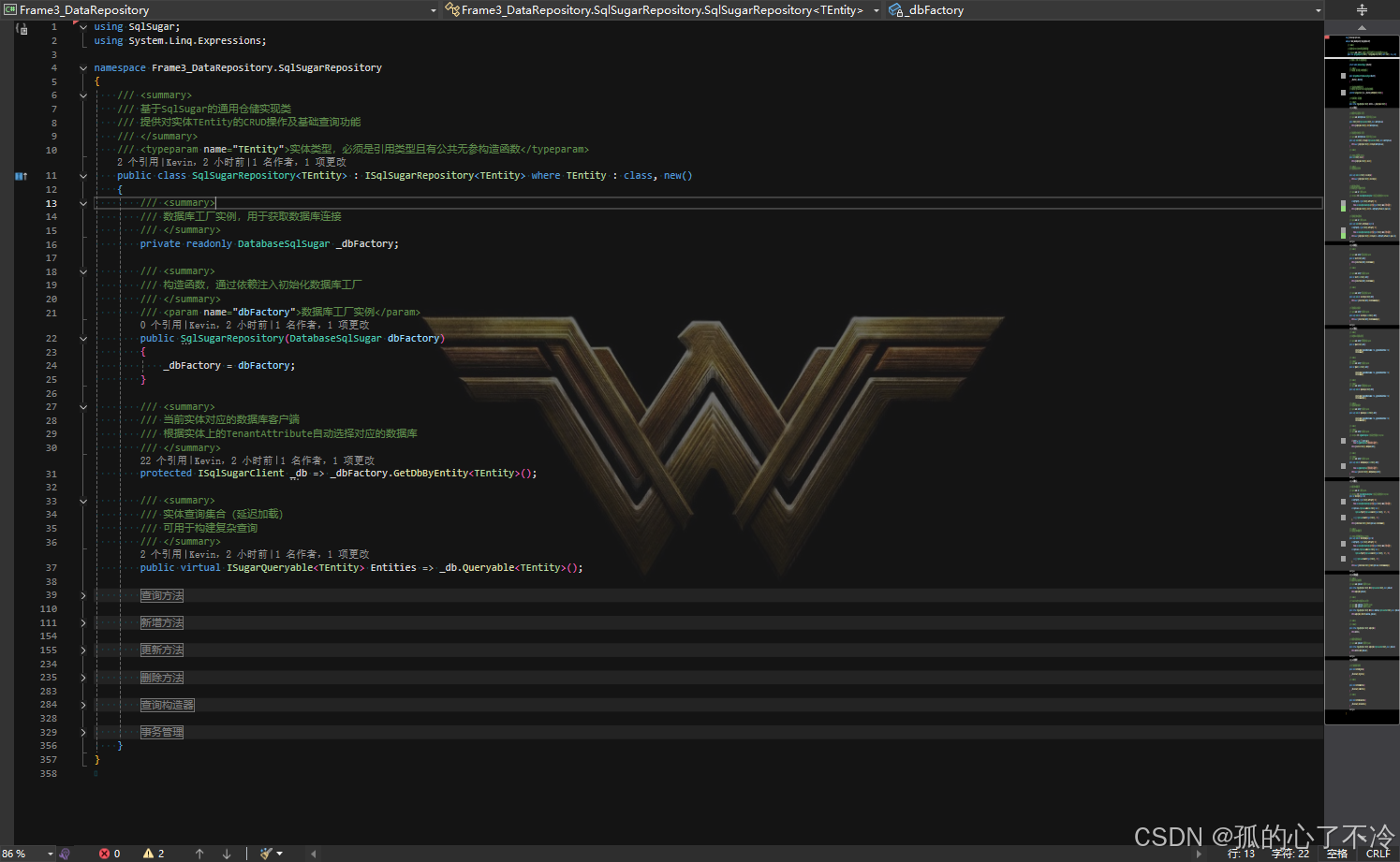The width and height of the screenshot is (1400, 862).
Task: Click line number 24 in the gutter
Action: pos(52,366)
